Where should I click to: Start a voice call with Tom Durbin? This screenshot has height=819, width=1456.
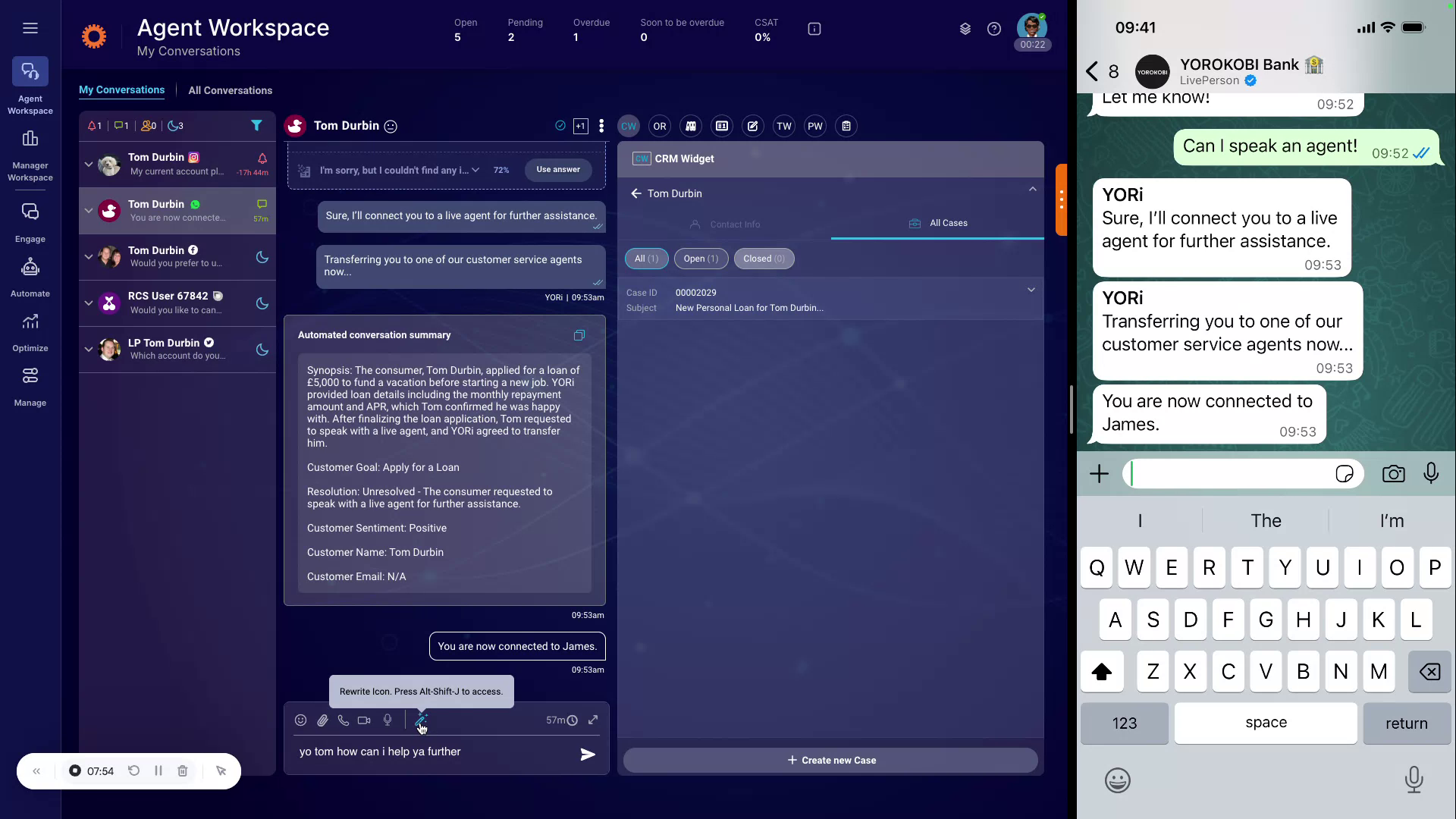(x=344, y=720)
